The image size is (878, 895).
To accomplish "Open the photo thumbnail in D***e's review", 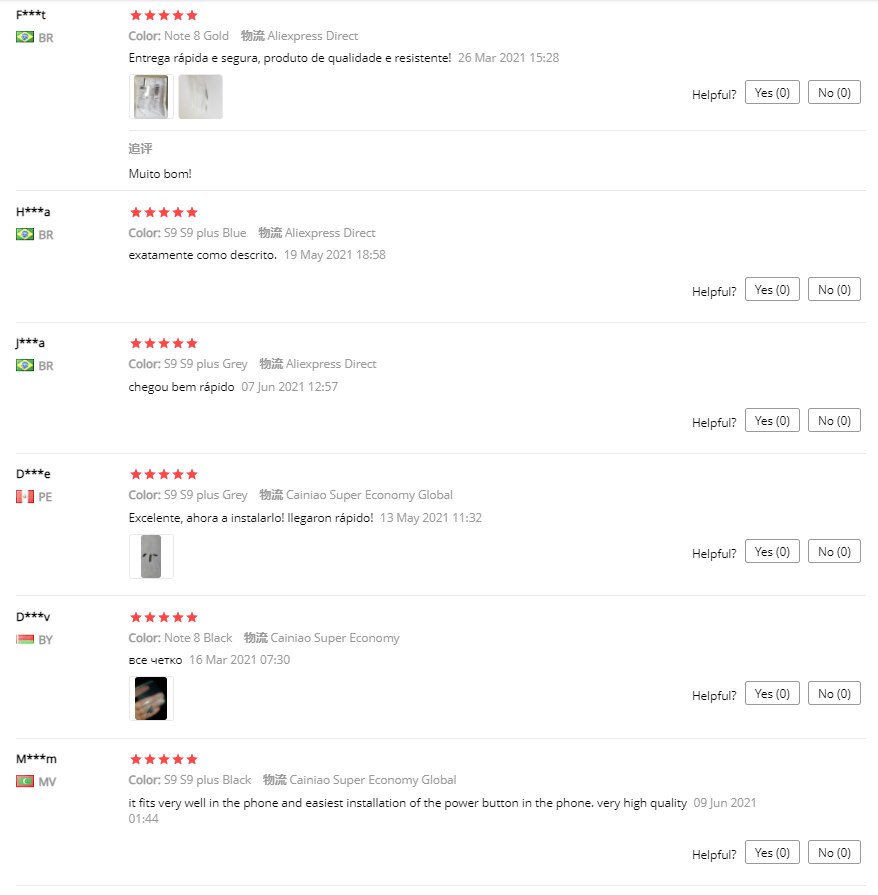I will 151,557.
